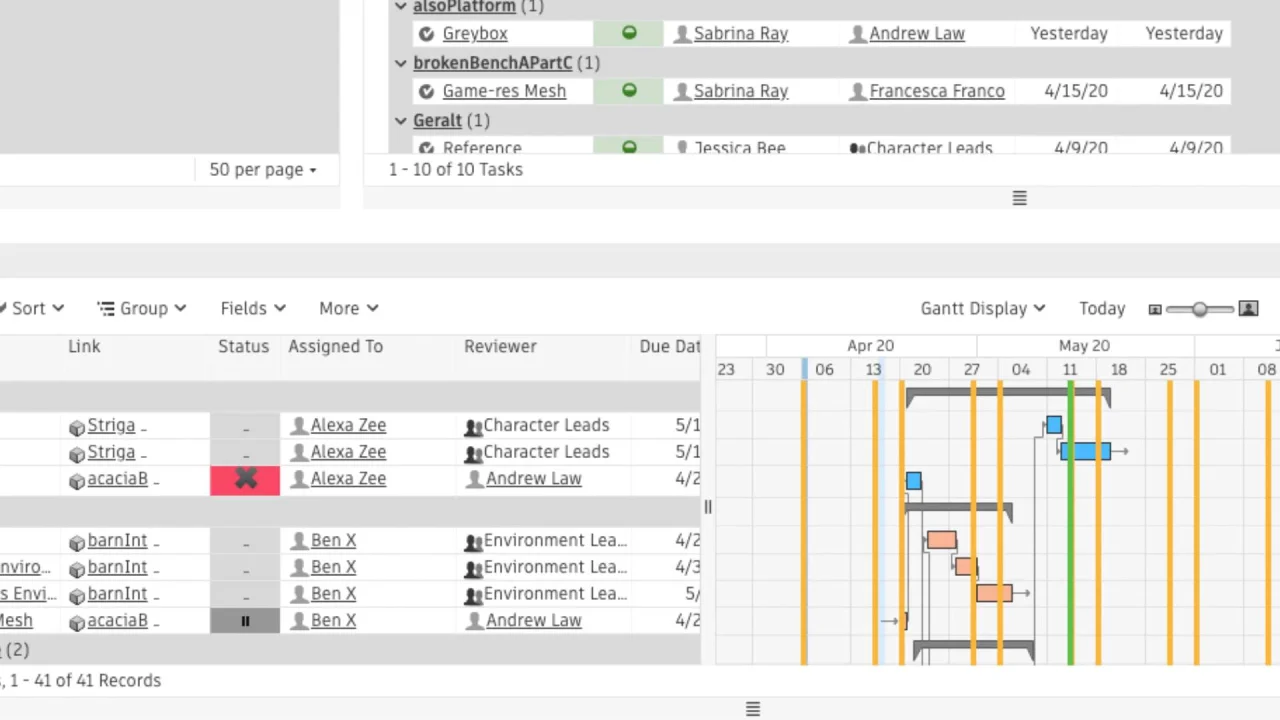Adjust the Gantt zoom slider handle
This screenshot has width=1280, height=720.
[x=1200, y=309]
